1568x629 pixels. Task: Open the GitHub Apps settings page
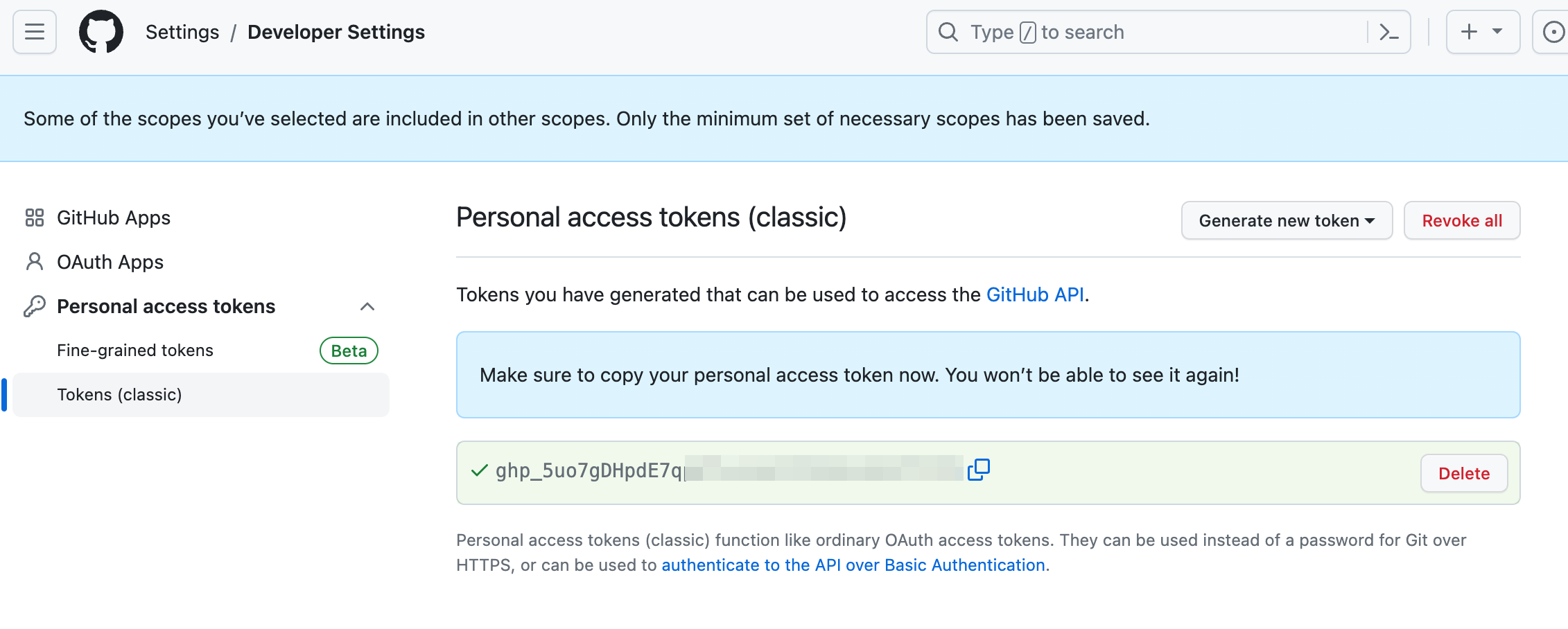pos(114,218)
